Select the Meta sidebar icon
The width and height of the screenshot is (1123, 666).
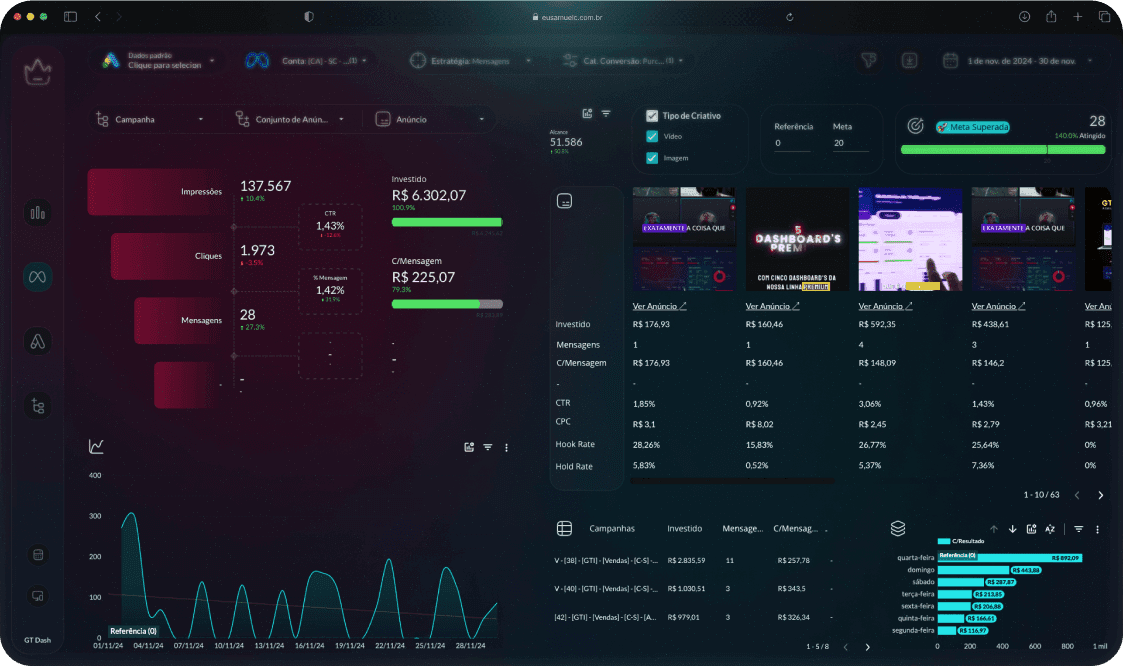[x=37, y=277]
